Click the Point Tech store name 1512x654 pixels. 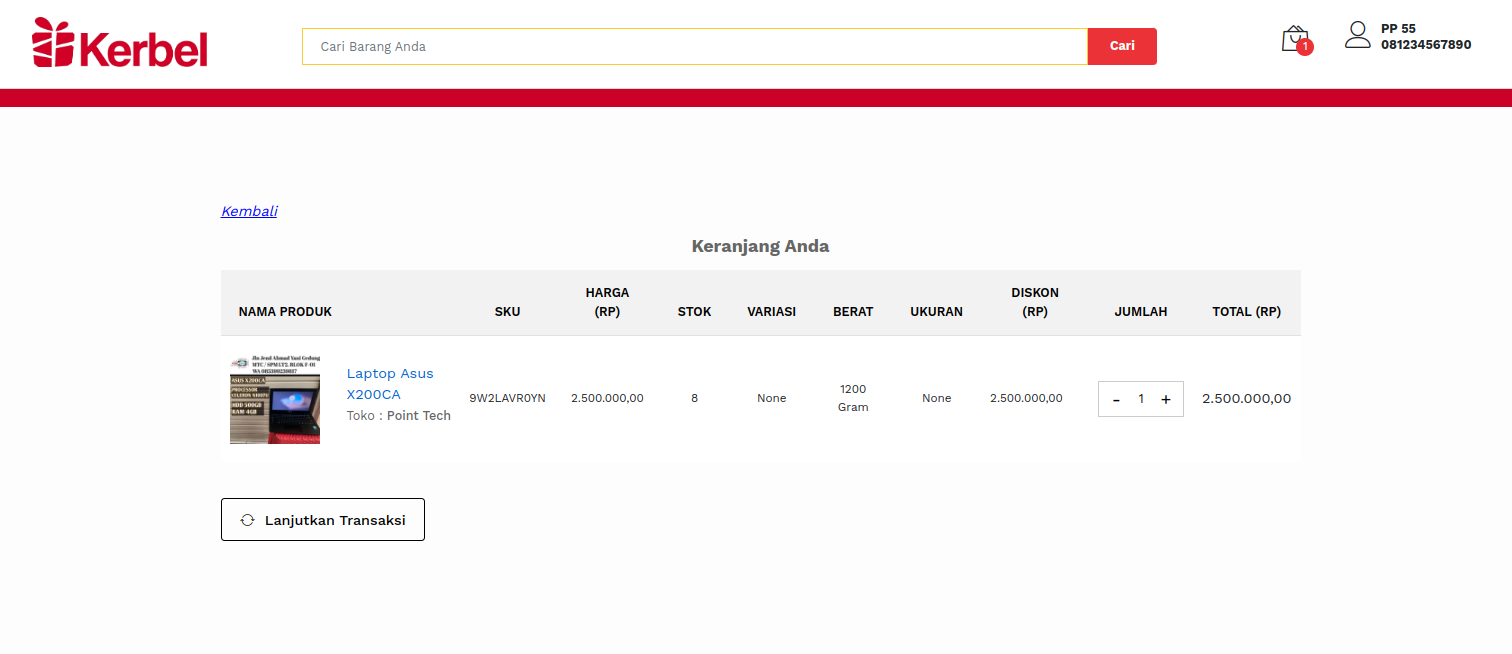point(418,415)
